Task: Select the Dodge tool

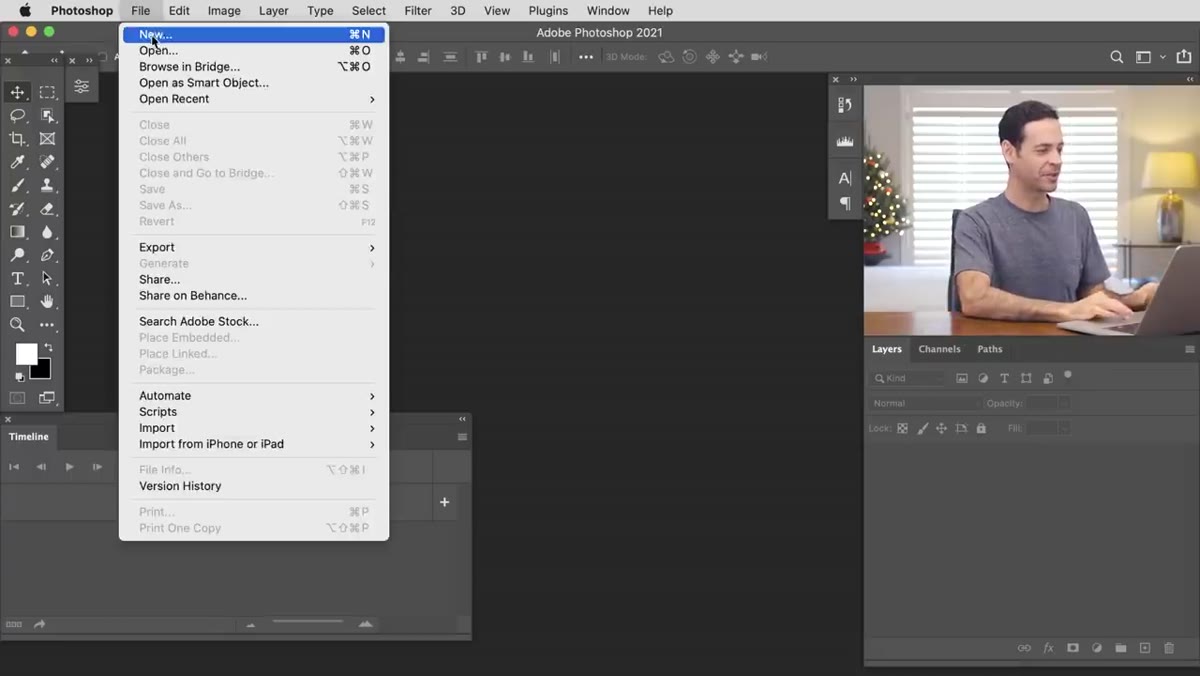Action: coord(18,255)
